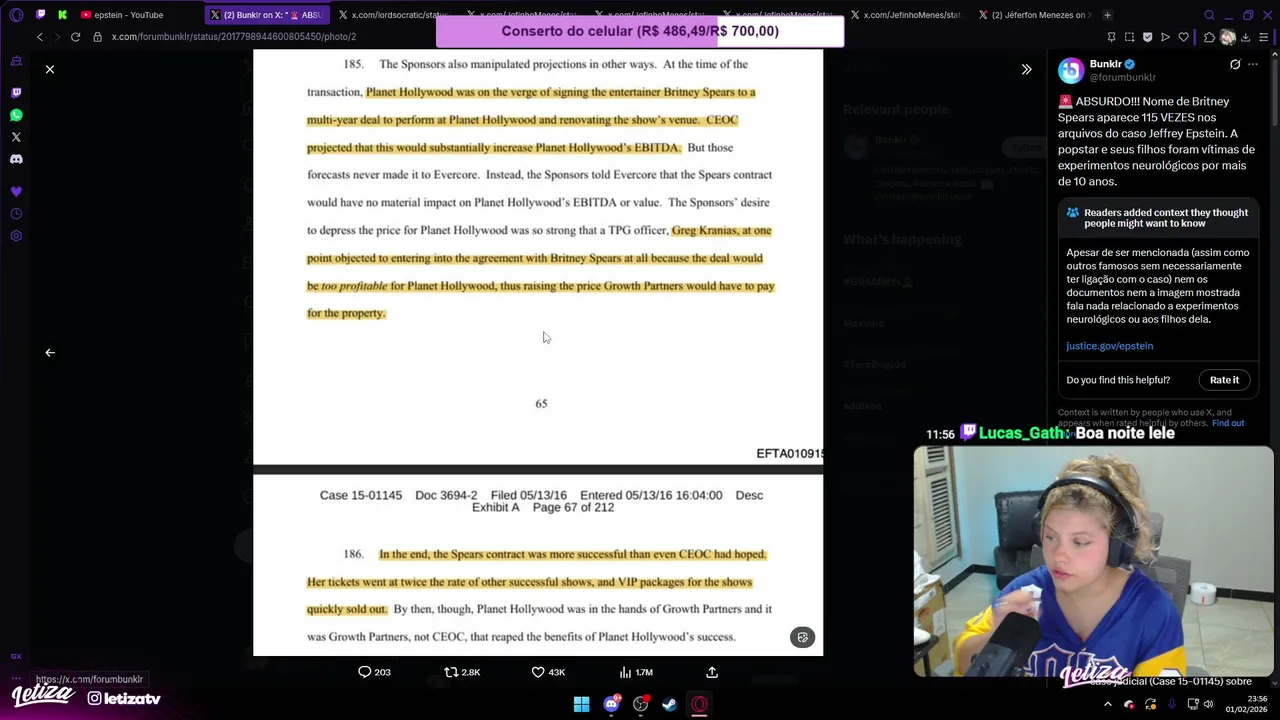Open the GX Cleaner icon in sidebar
Viewport: 1280px width, 720px height.
pos(16,61)
